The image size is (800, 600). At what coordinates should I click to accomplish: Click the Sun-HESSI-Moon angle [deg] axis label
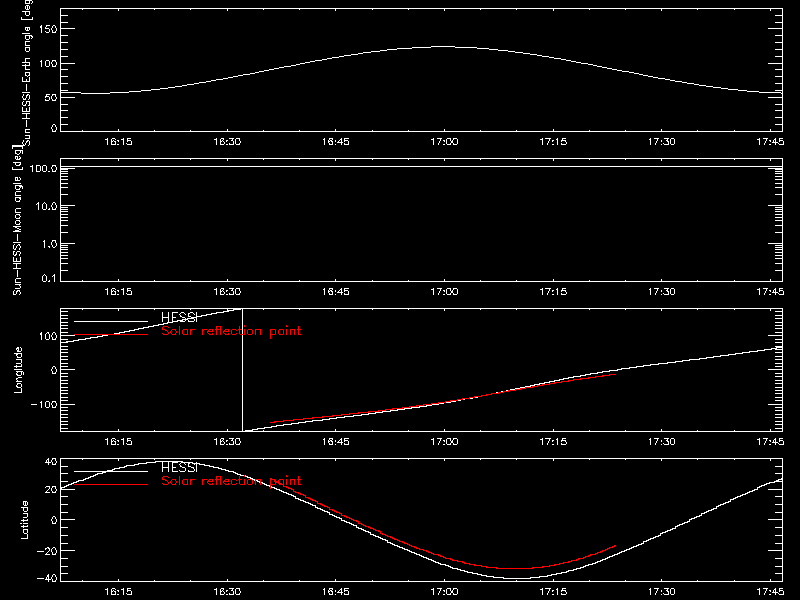17,220
